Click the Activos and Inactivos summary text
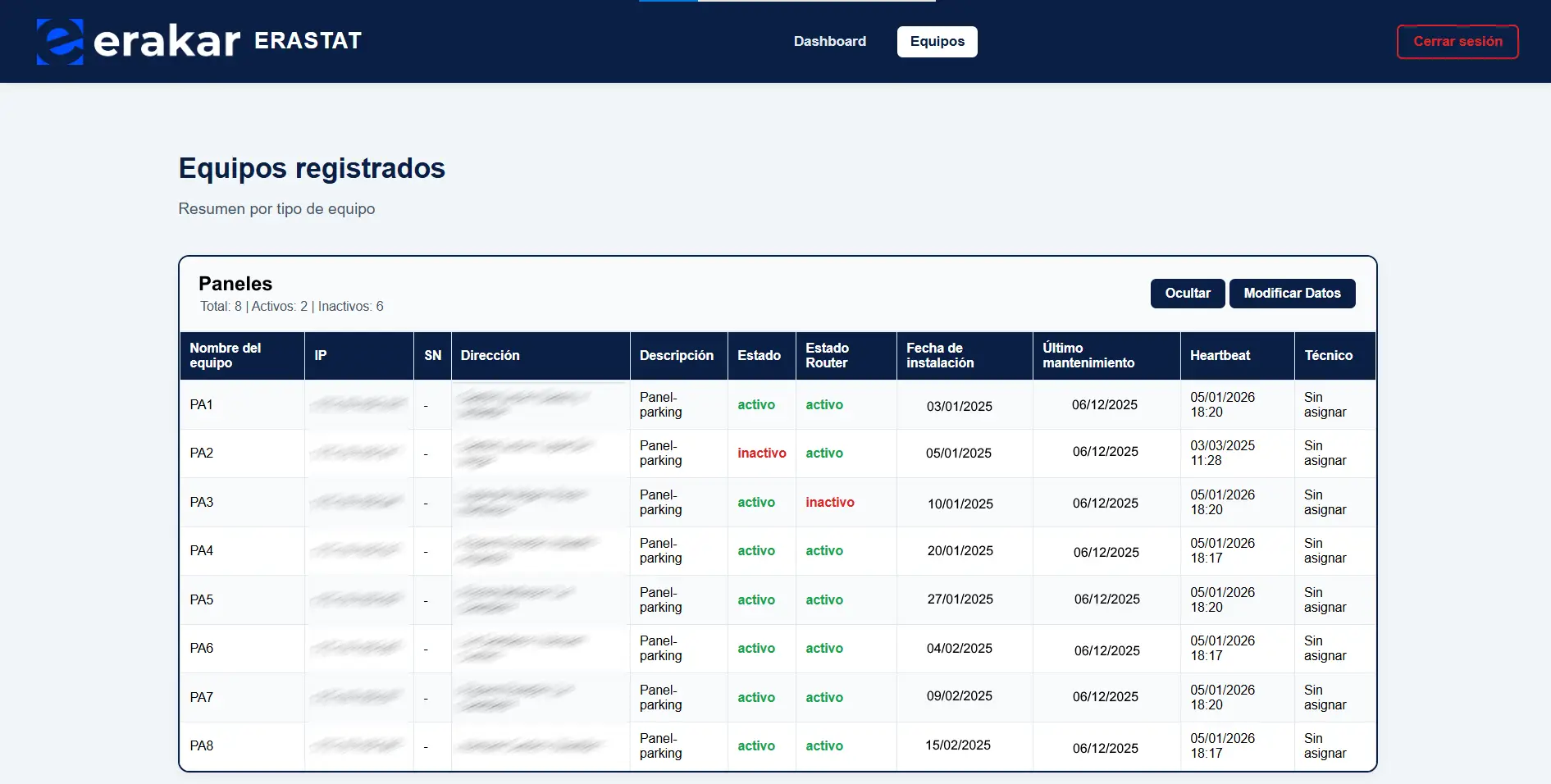This screenshot has width=1551, height=784. (x=291, y=306)
